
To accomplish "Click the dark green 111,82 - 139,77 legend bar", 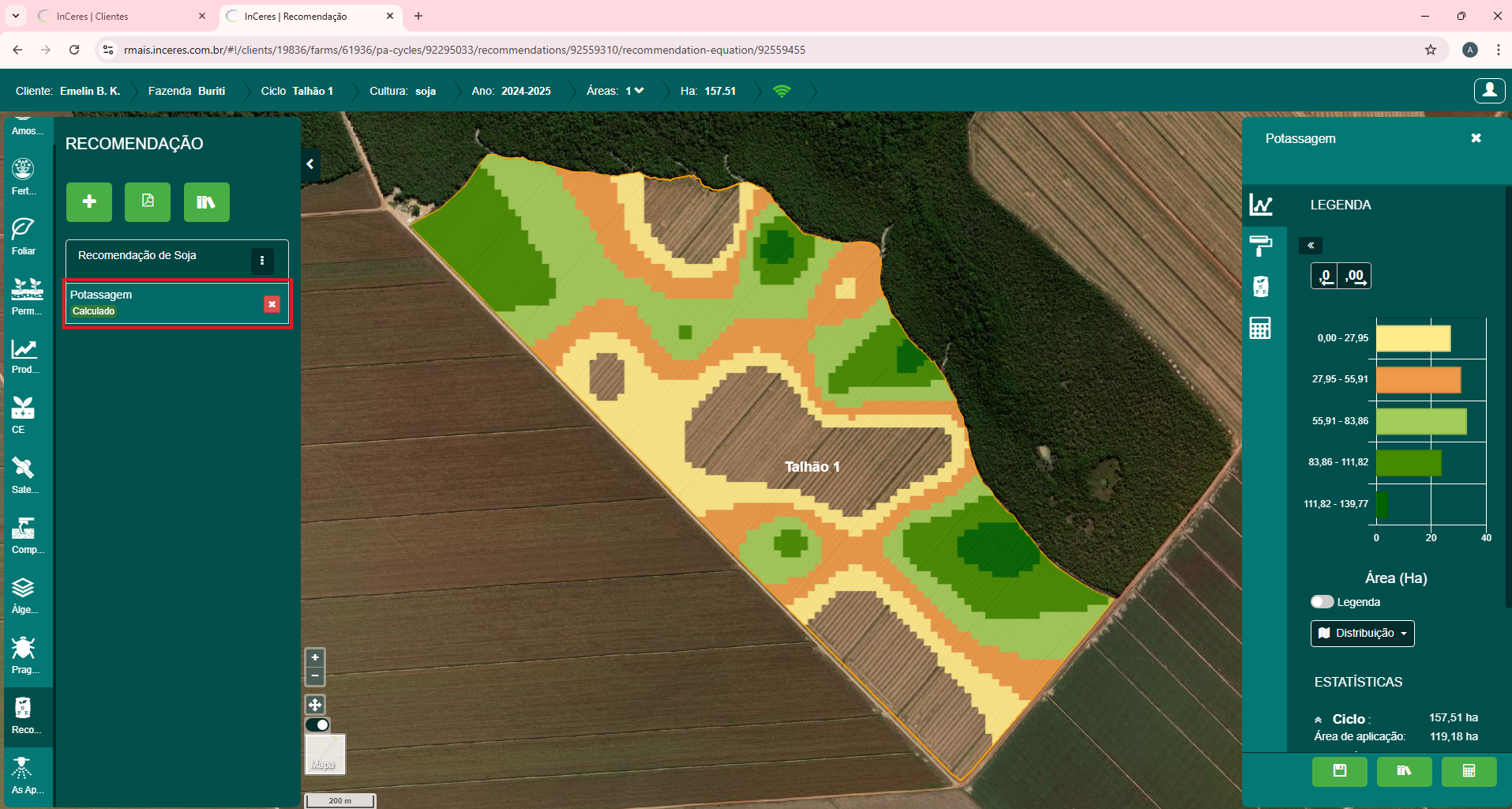I will pyautogui.click(x=1382, y=504).
